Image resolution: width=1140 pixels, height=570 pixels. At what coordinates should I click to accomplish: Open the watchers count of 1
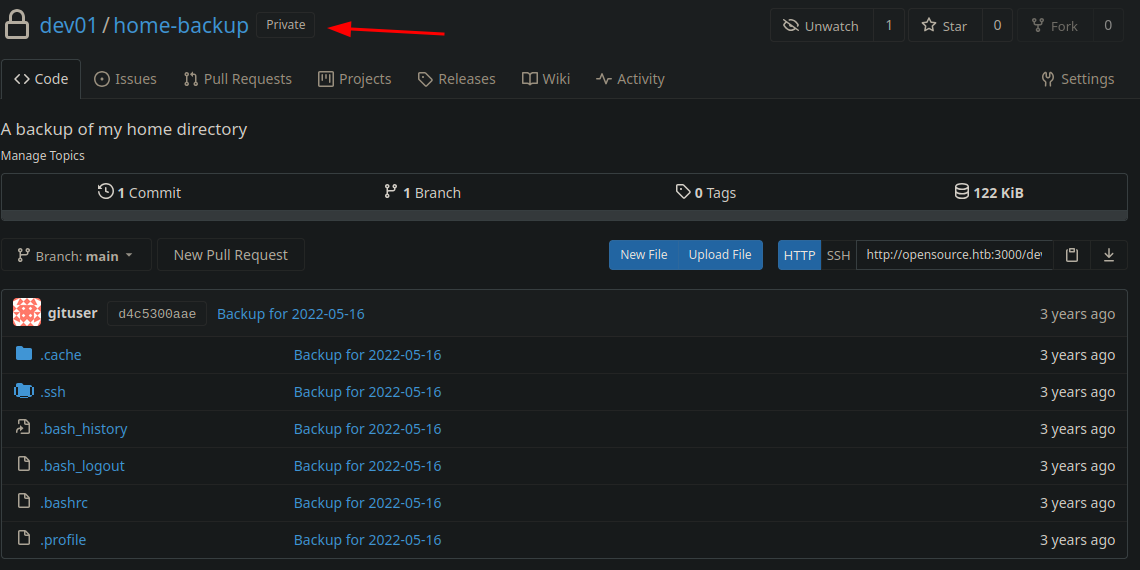coord(888,25)
